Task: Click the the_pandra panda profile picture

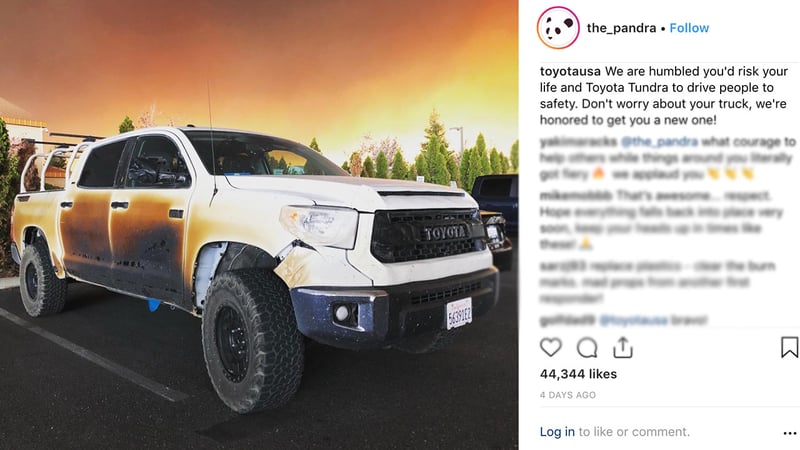Action: click(558, 28)
